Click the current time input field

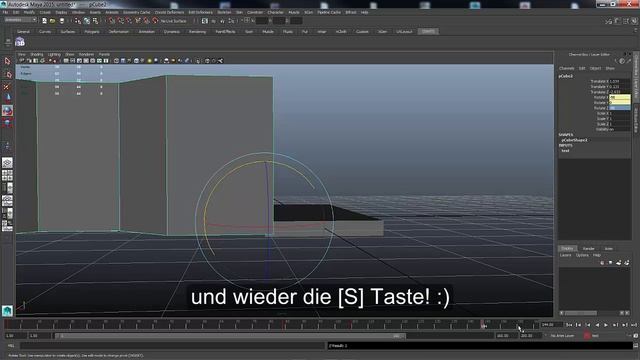[551, 325]
